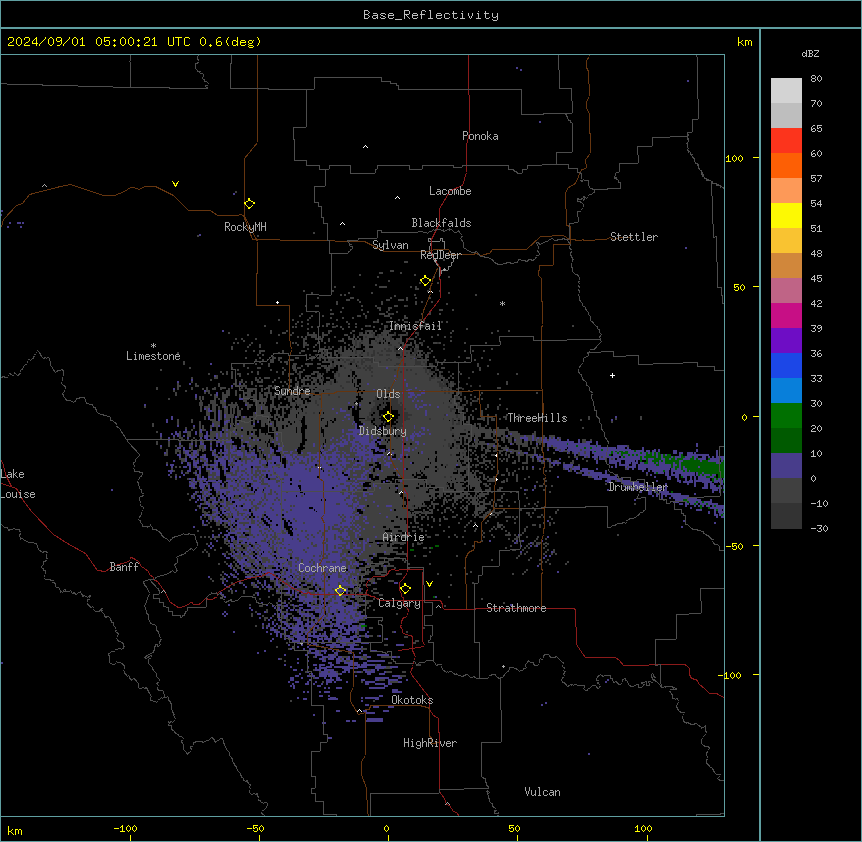This screenshot has width=862, height=842.
Task: Click the Ponoka city label
Action: pos(480,136)
